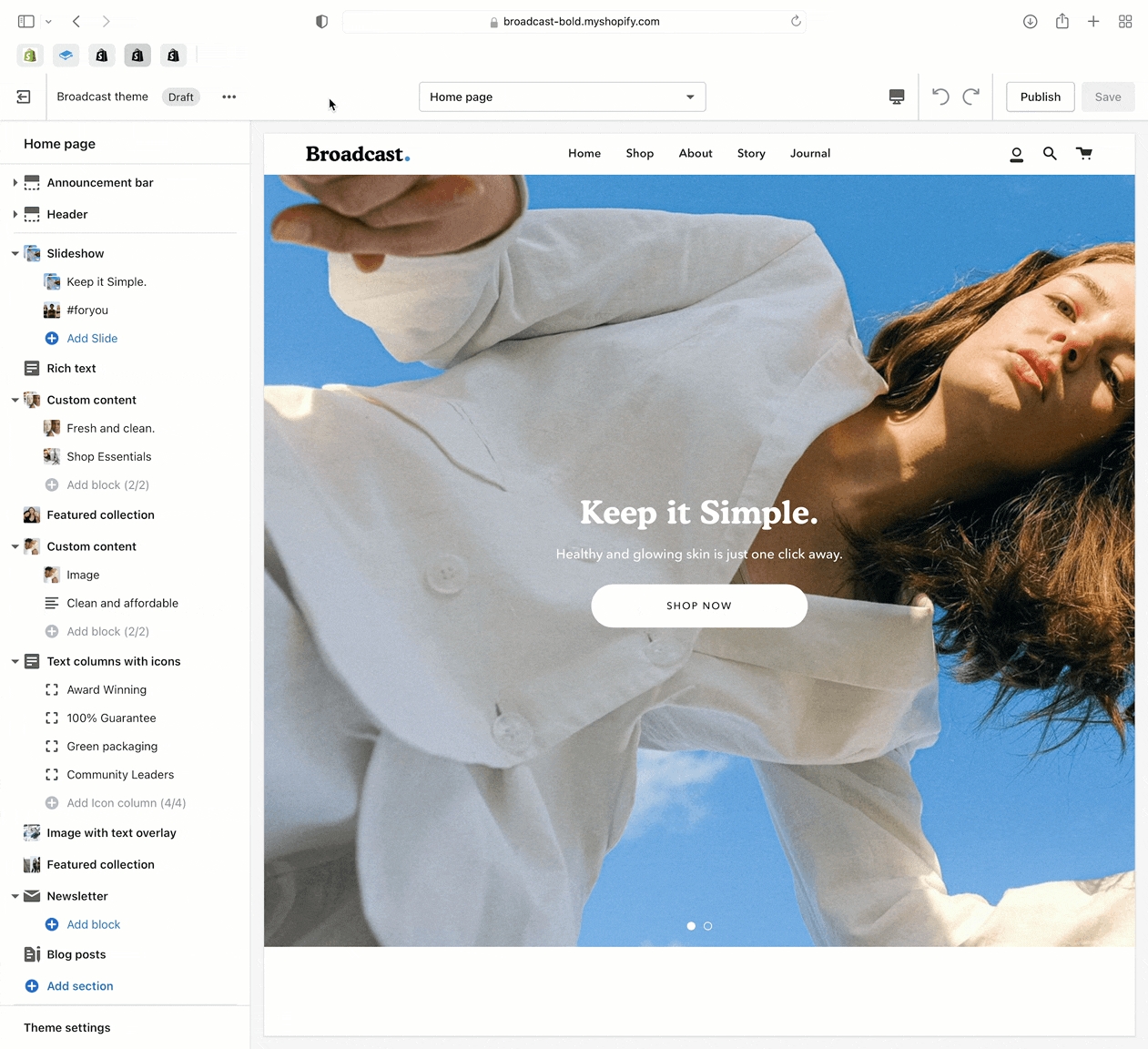This screenshot has width=1148, height=1049.
Task: Select the second slideshow dot indicator
Action: [708, 926]
